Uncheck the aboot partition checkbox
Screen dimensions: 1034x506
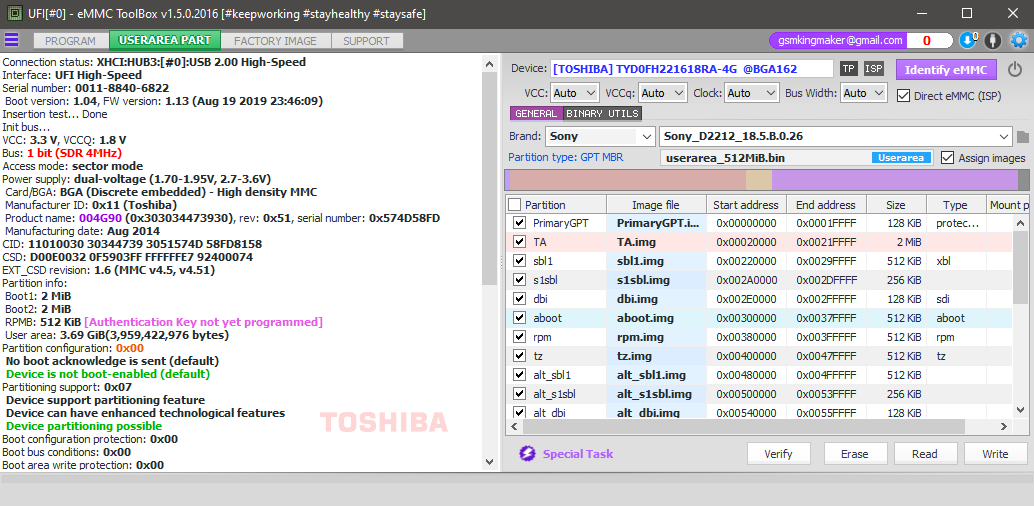[519, 318]
